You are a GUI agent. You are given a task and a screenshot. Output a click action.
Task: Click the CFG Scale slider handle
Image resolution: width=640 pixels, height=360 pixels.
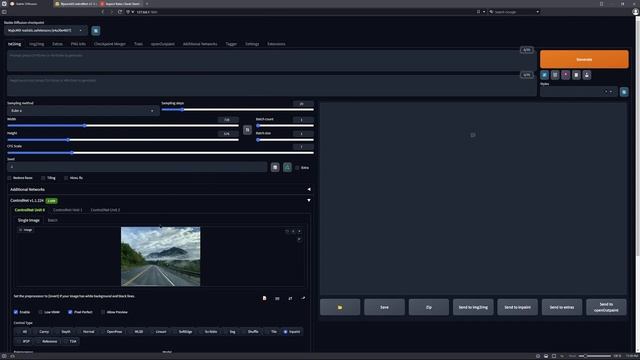tap(72, 153)
